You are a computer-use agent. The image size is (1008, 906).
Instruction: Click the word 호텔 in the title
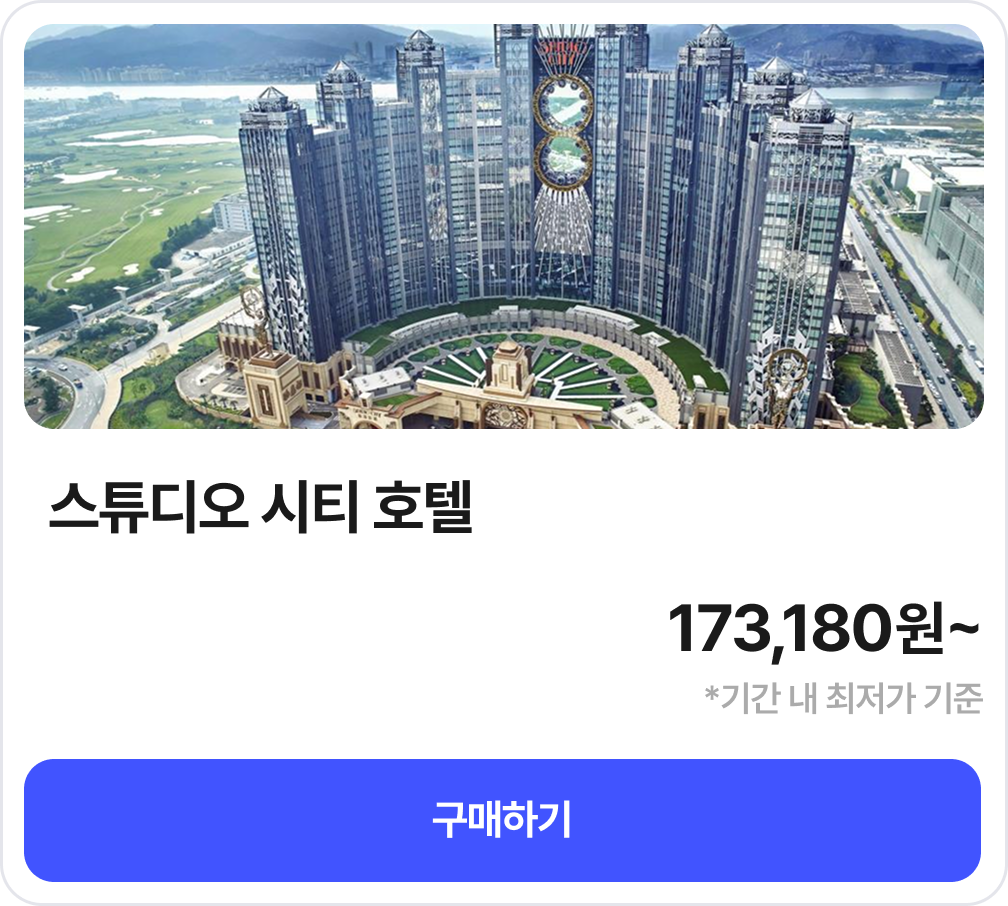(423, 507)
